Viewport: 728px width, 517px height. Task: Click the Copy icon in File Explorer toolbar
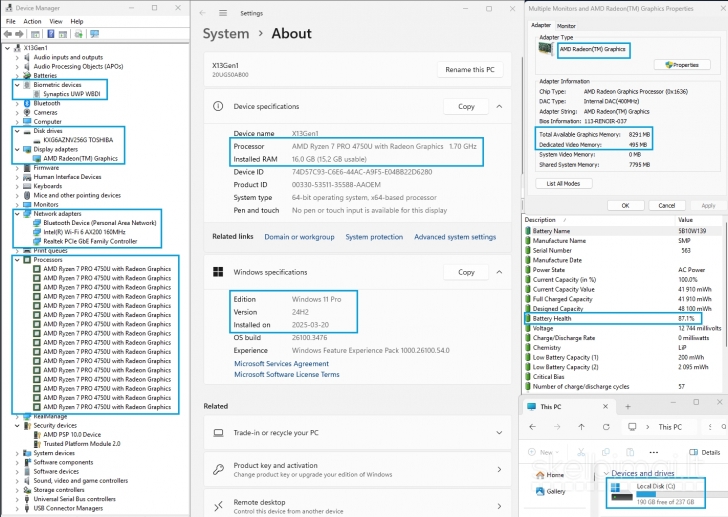point(605,452)
